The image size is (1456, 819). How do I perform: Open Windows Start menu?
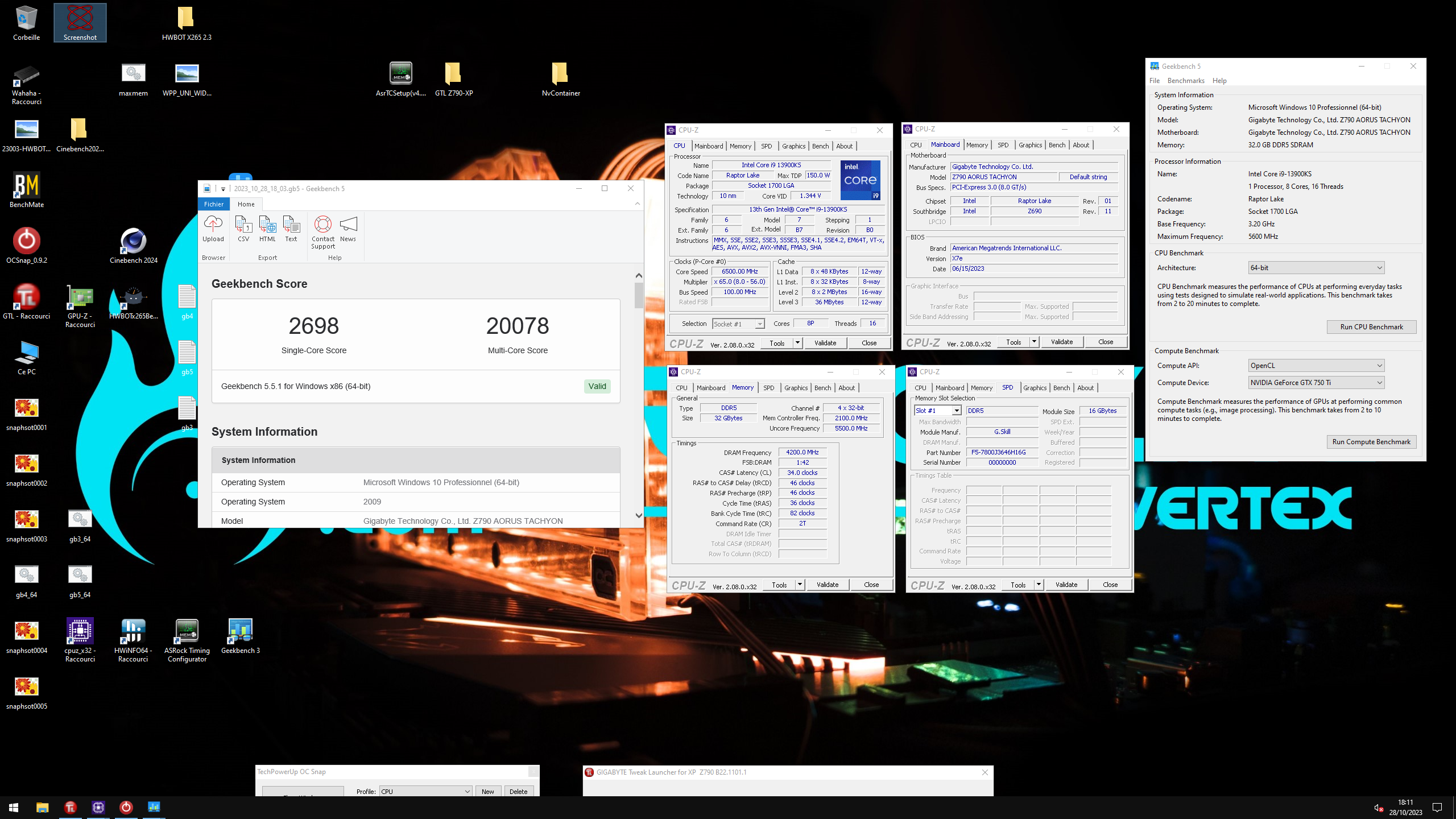(x=14, y=807)
